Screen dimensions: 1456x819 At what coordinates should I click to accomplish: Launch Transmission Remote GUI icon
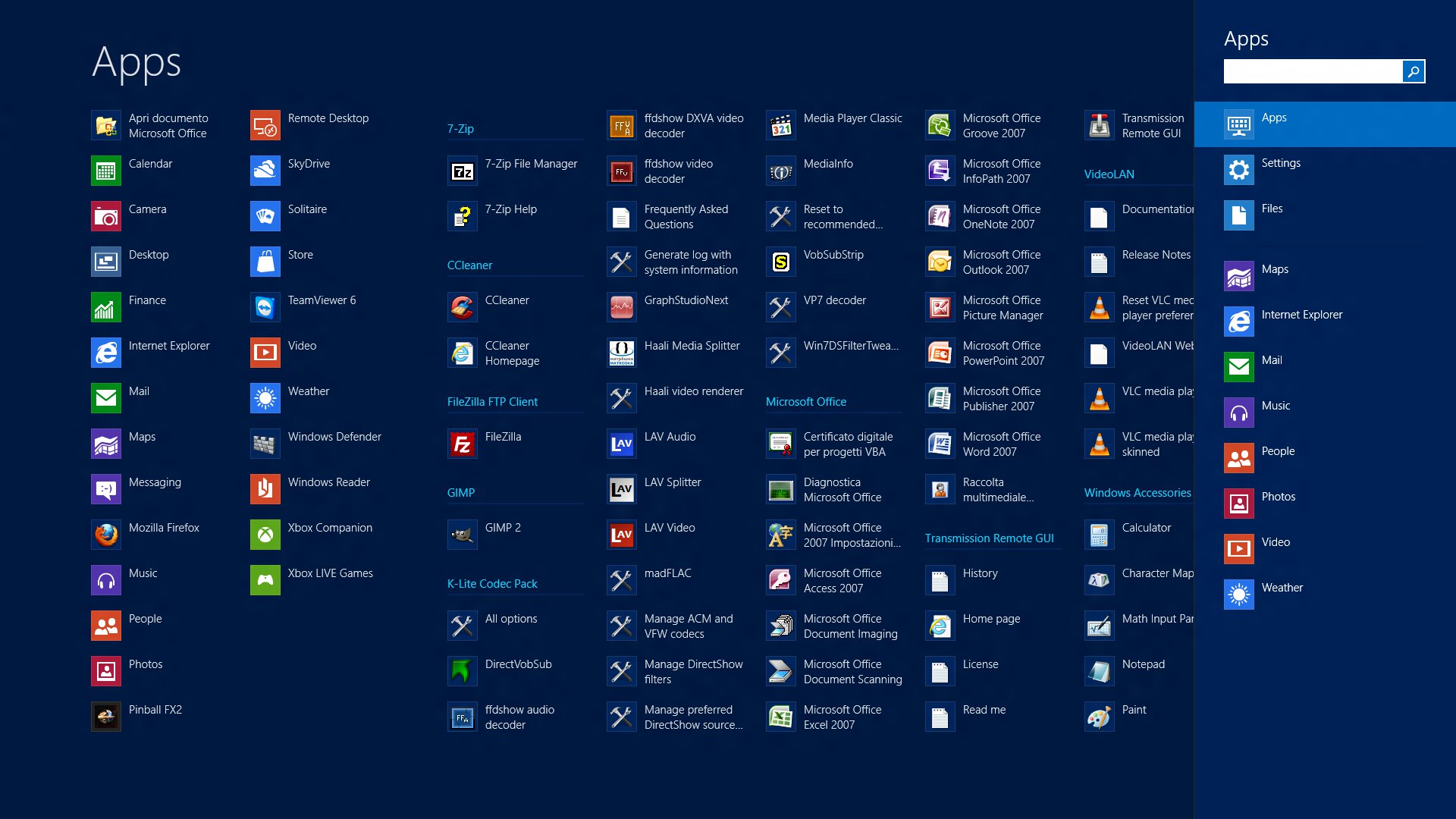pos(1100,125)
